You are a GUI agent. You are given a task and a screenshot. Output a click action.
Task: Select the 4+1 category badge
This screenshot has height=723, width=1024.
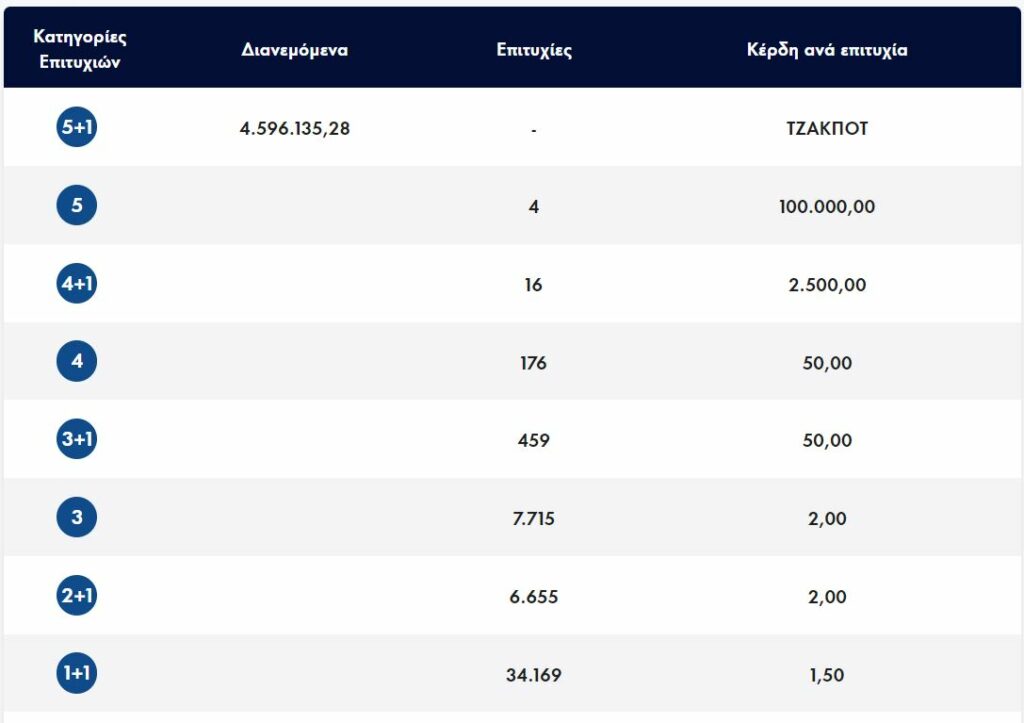[x=77, y=283]
